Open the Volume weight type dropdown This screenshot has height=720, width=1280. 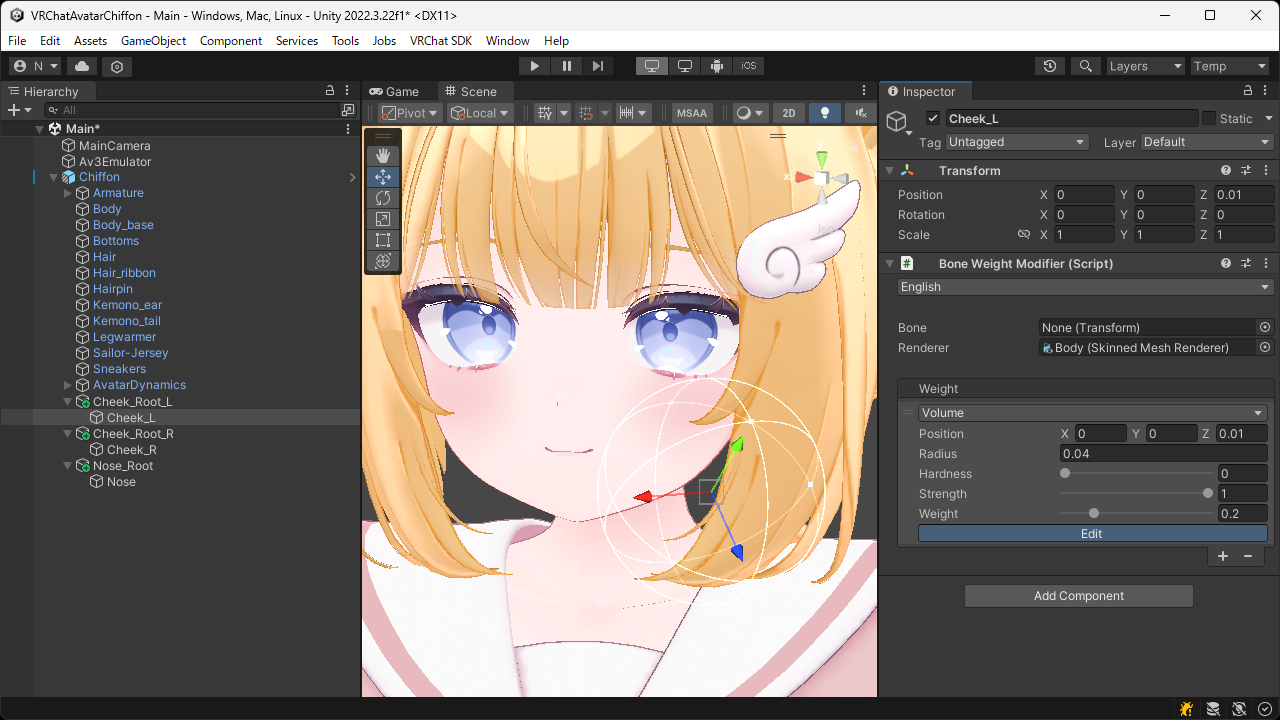click(x=1092, y=413)
